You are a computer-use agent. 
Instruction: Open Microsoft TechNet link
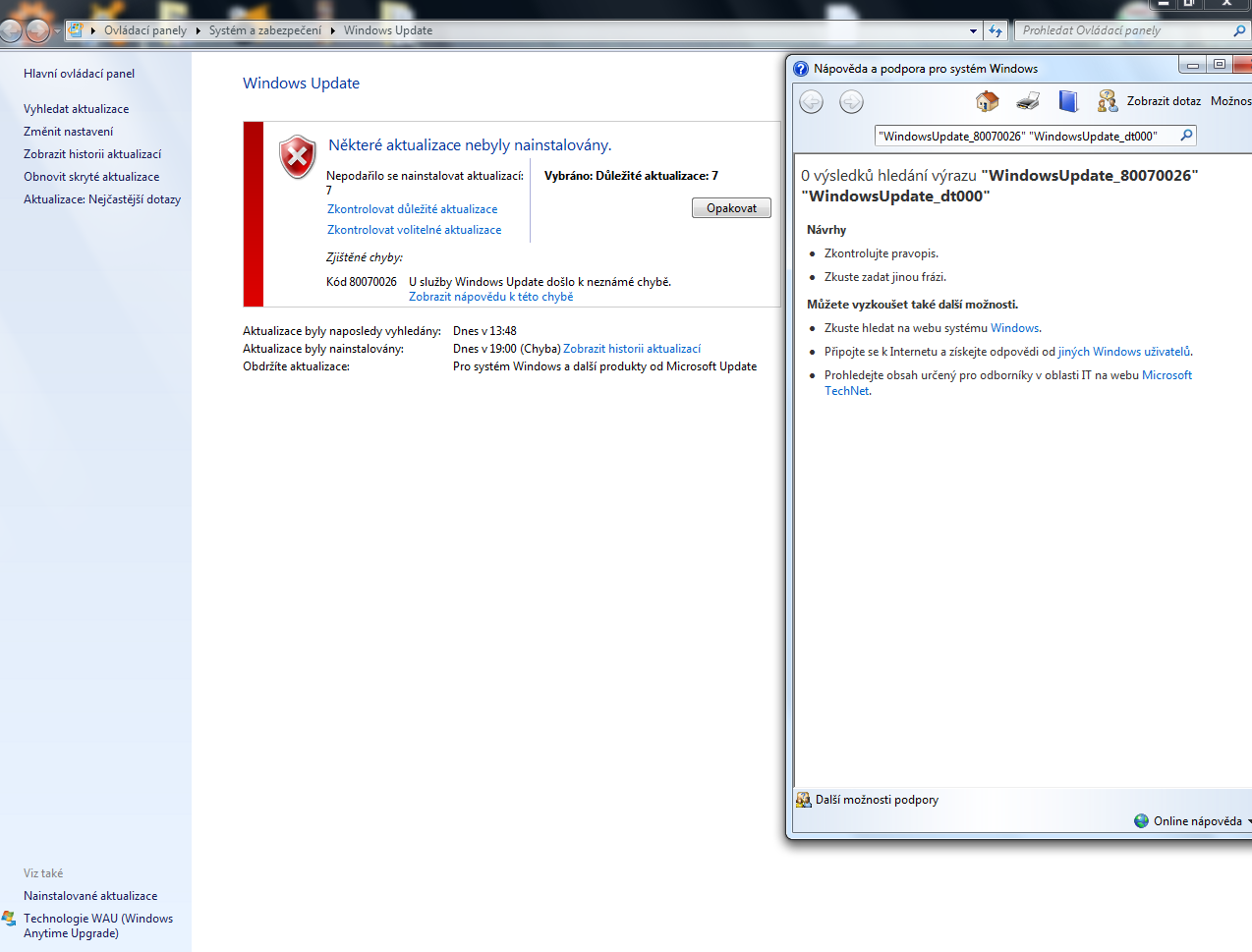[x=1008, y=383]
